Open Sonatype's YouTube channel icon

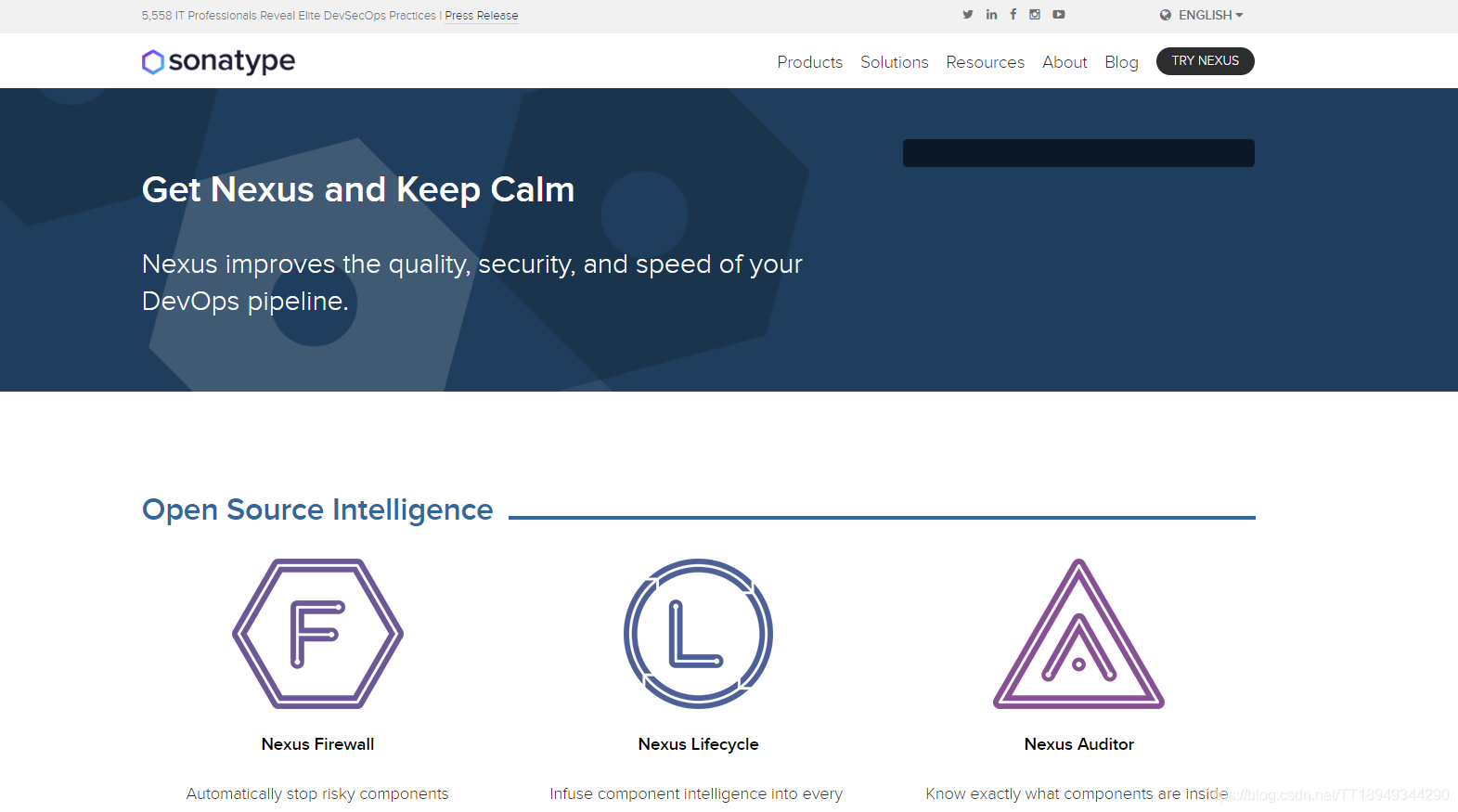click(x=1059, y=15)
